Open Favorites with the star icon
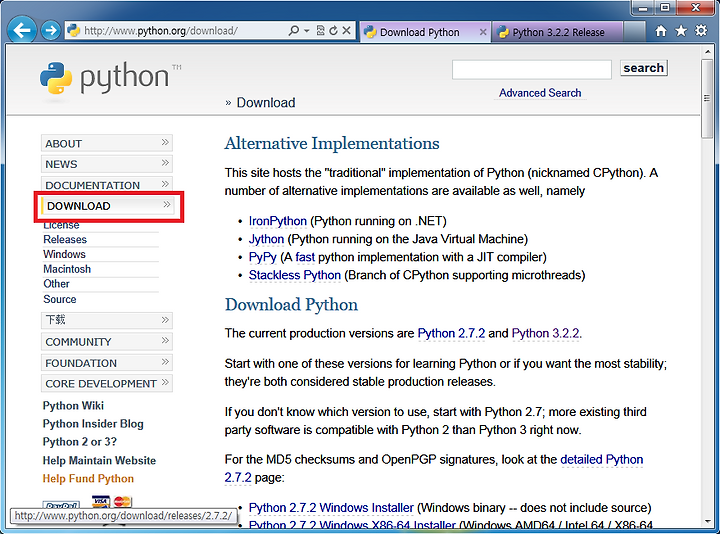The width and height of the screenshot is (720, 534). 681,31
